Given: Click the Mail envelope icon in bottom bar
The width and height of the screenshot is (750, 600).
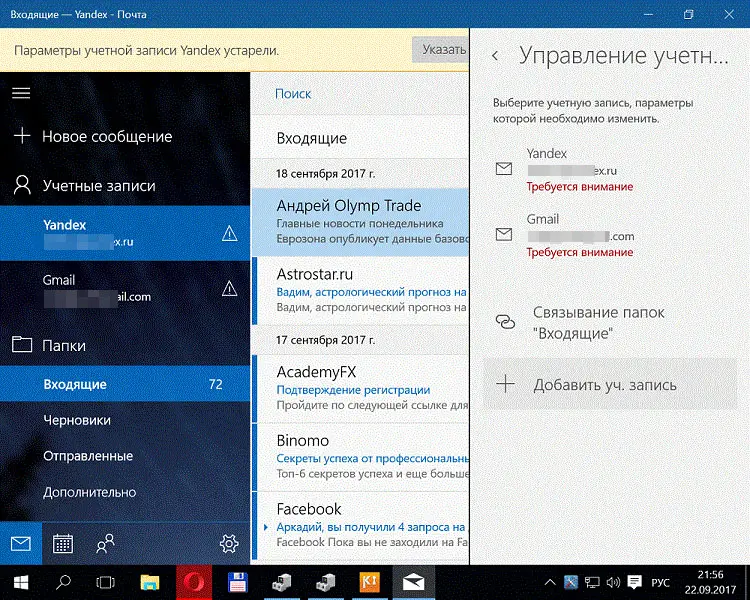Looking at the screenshot, I should pos(21,544).
